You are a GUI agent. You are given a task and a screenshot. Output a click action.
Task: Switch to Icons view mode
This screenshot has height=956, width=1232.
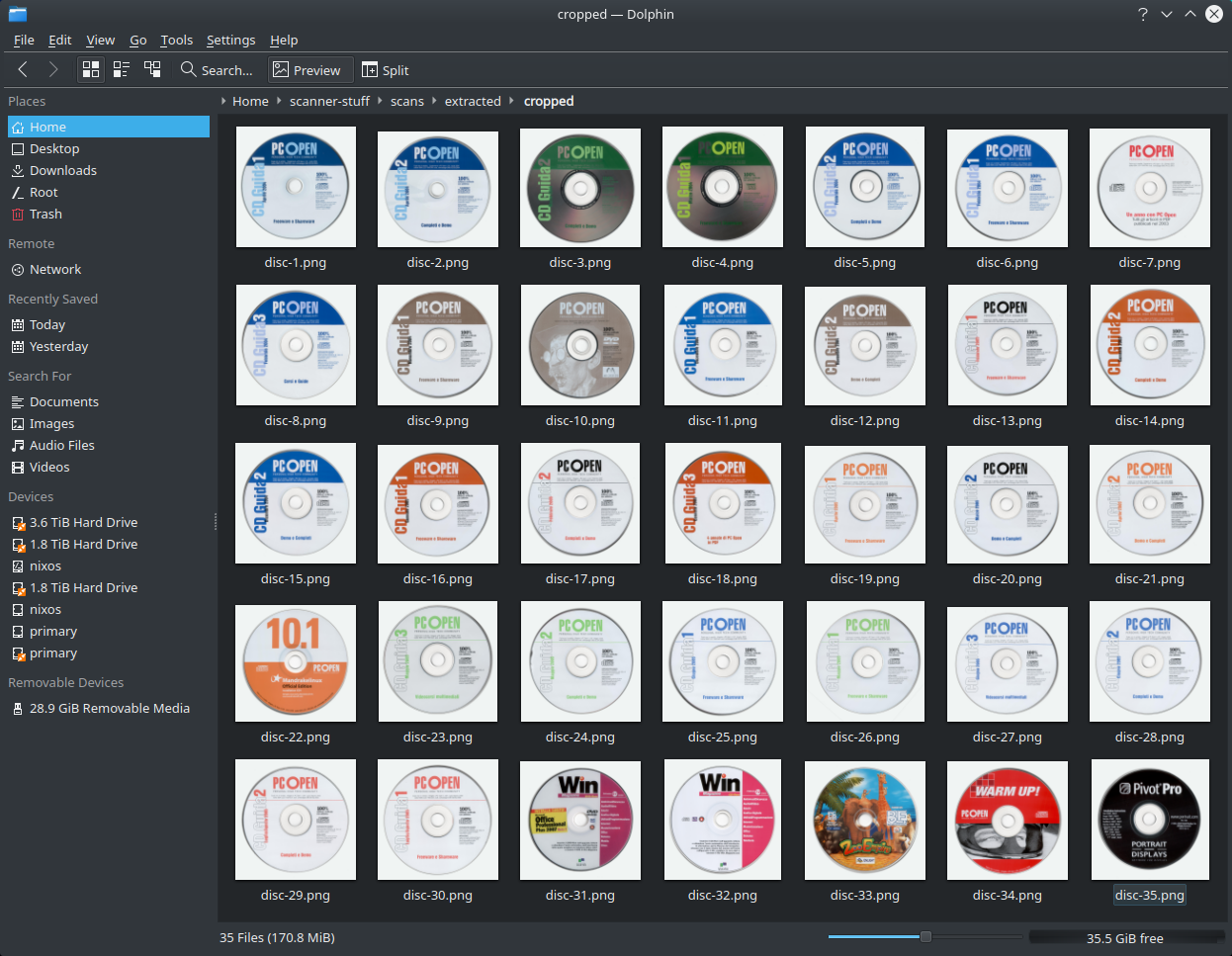pos(90,69)
